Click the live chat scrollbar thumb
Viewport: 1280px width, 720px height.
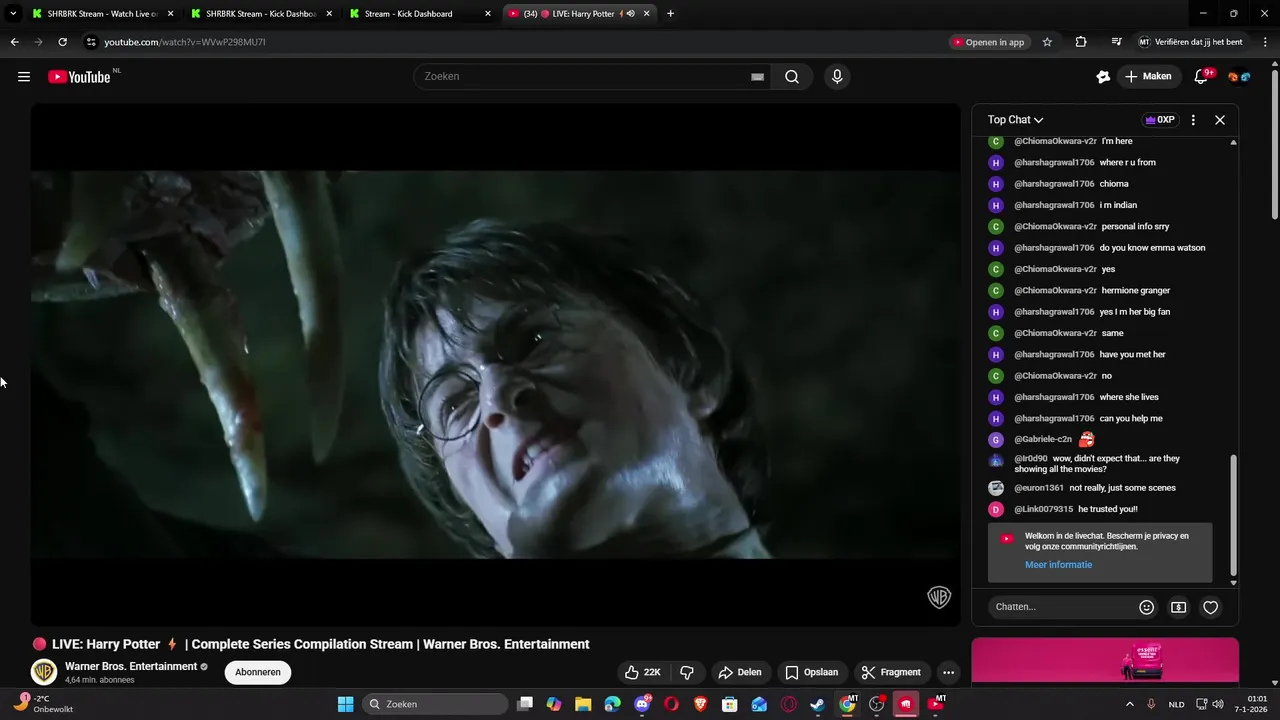coord(1233,514)
